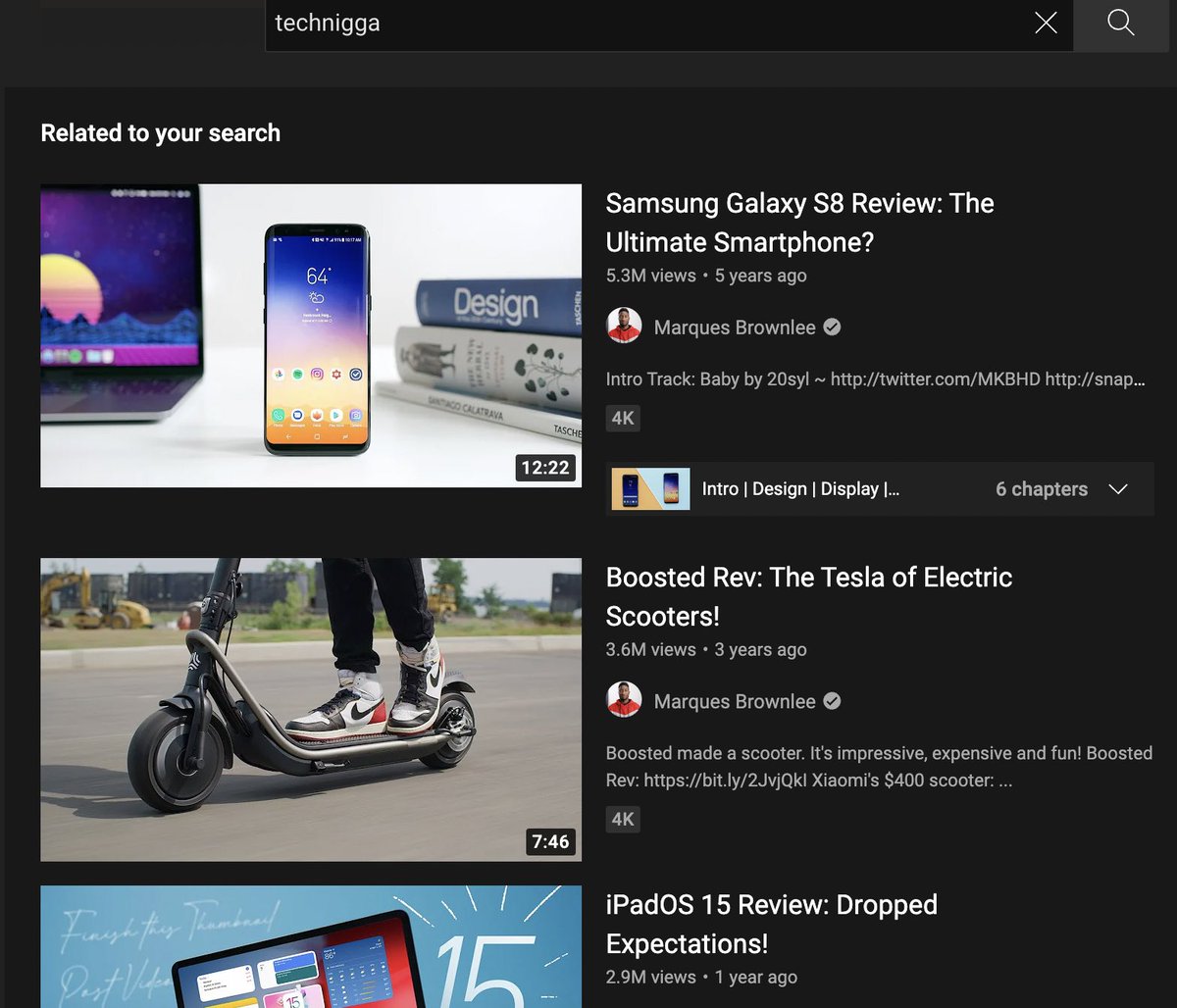Click the '5.3M views • 5 years ago' text
This screenshot has height=1008, width=1177.
pos(706,276)
